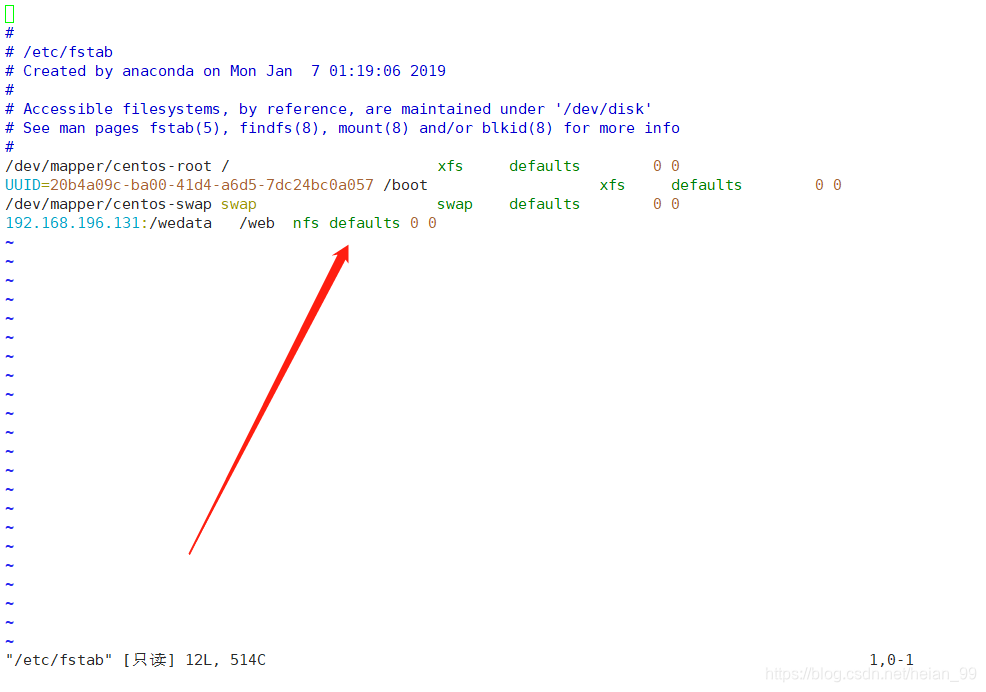
Task: Click the /web mount point
Action: pos(257,223)
